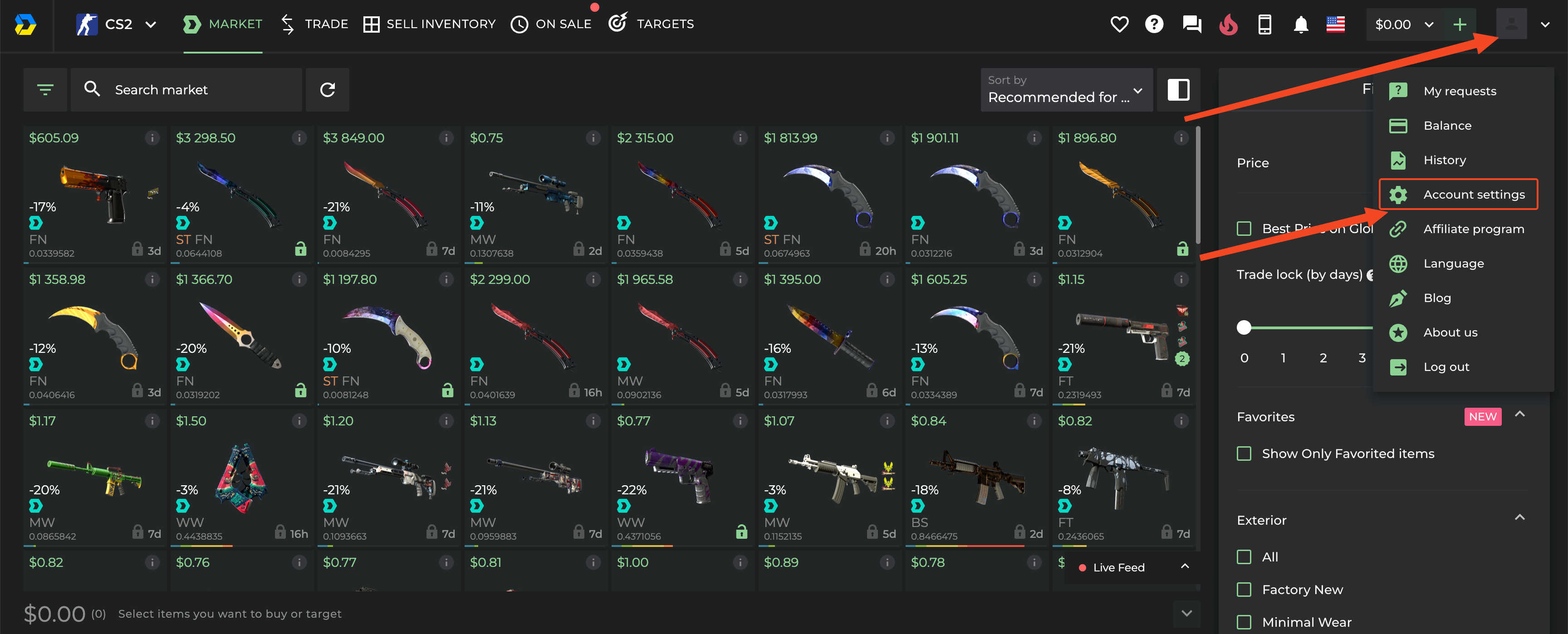Enable Show Only Favorited items checkbox

click(x=1244, y=454)
